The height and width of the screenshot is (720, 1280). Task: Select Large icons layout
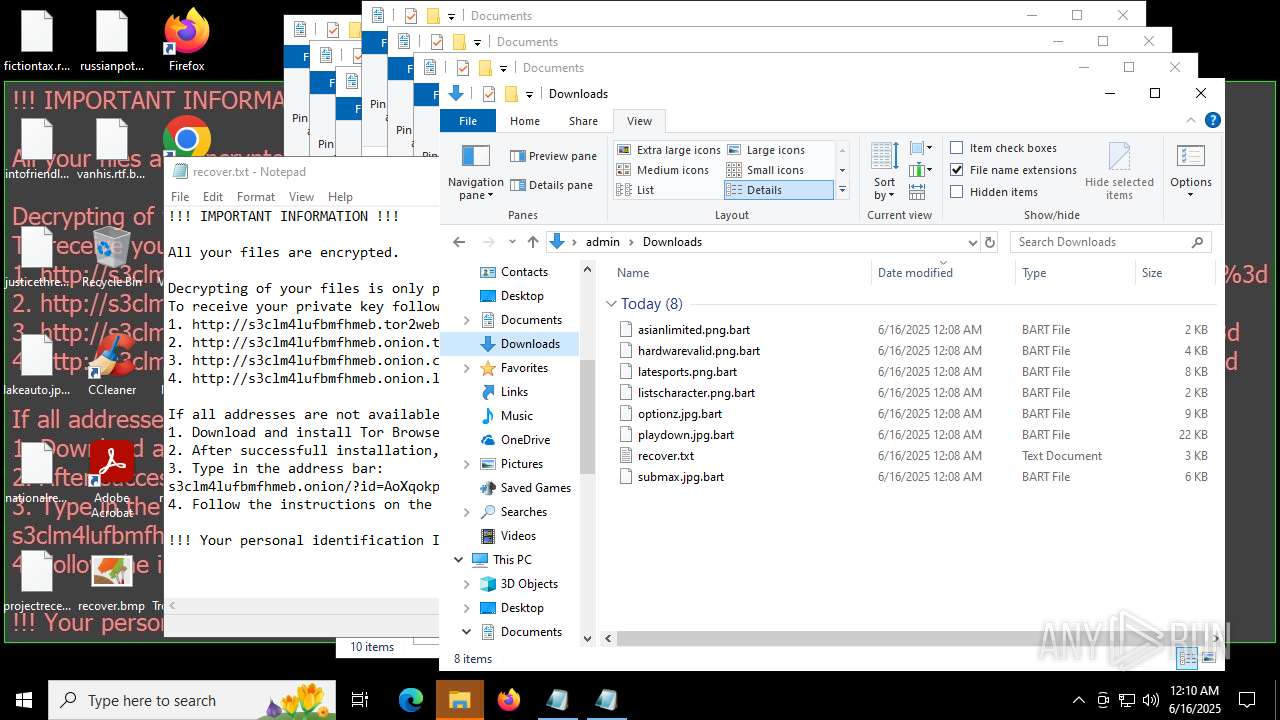[x=766, y=150]
